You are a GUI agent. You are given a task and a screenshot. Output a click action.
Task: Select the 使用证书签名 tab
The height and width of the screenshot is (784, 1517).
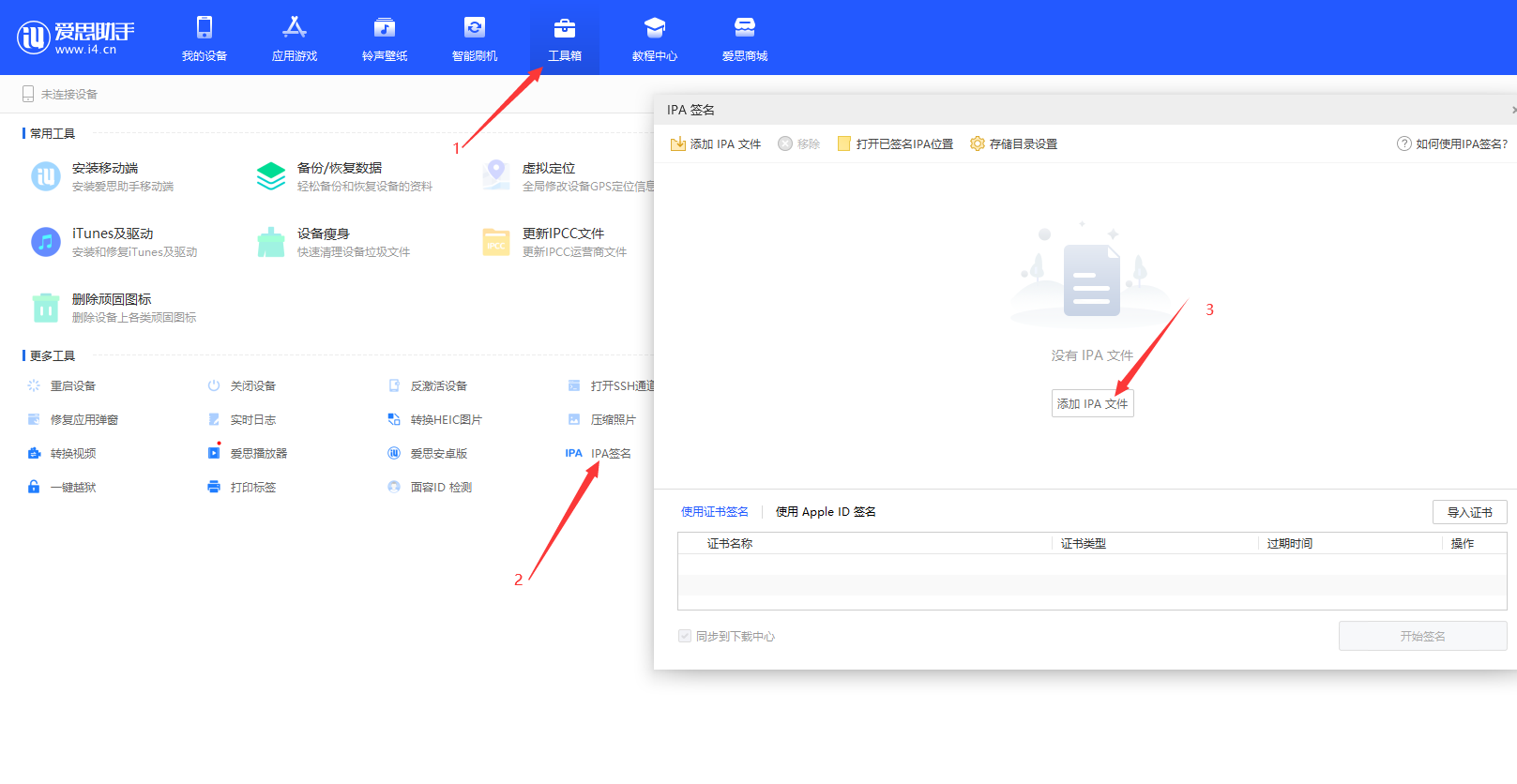point(715,511)
